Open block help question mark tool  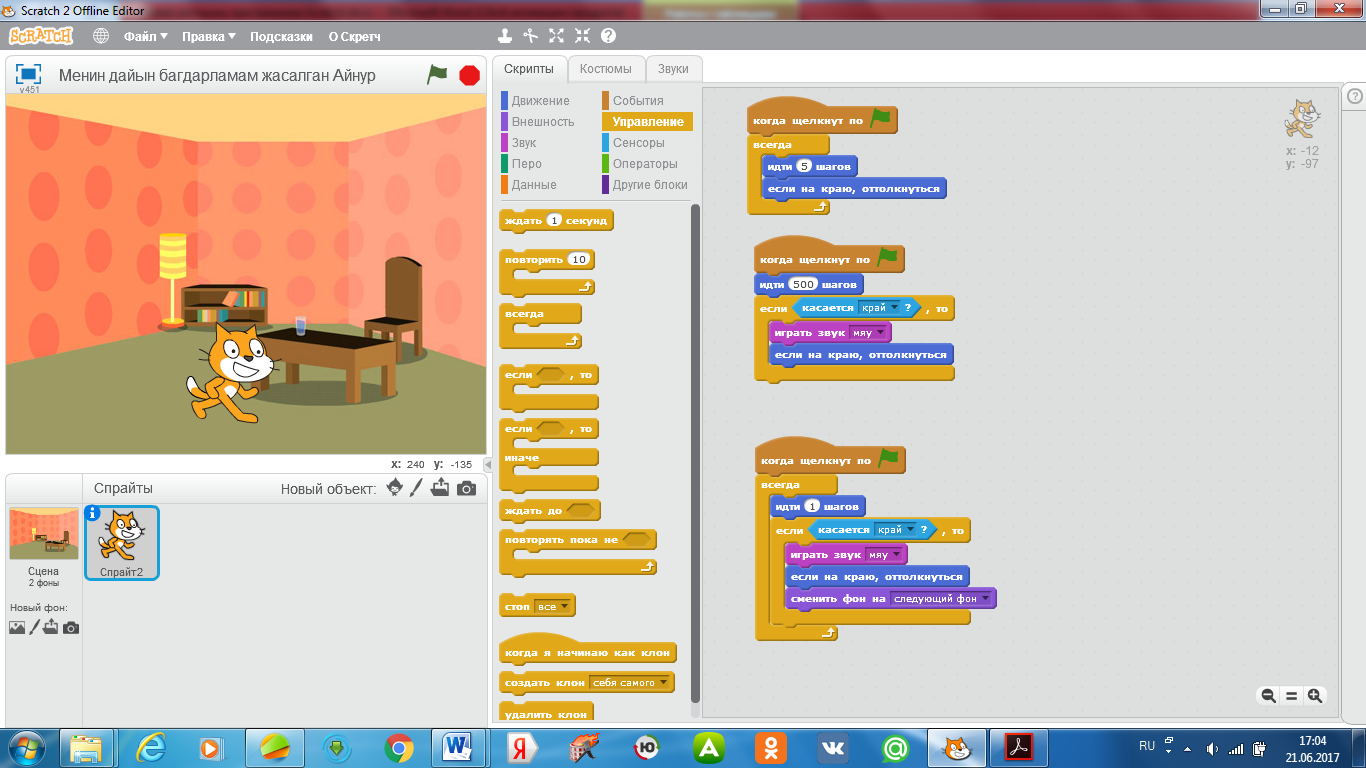tap(608, 36)
